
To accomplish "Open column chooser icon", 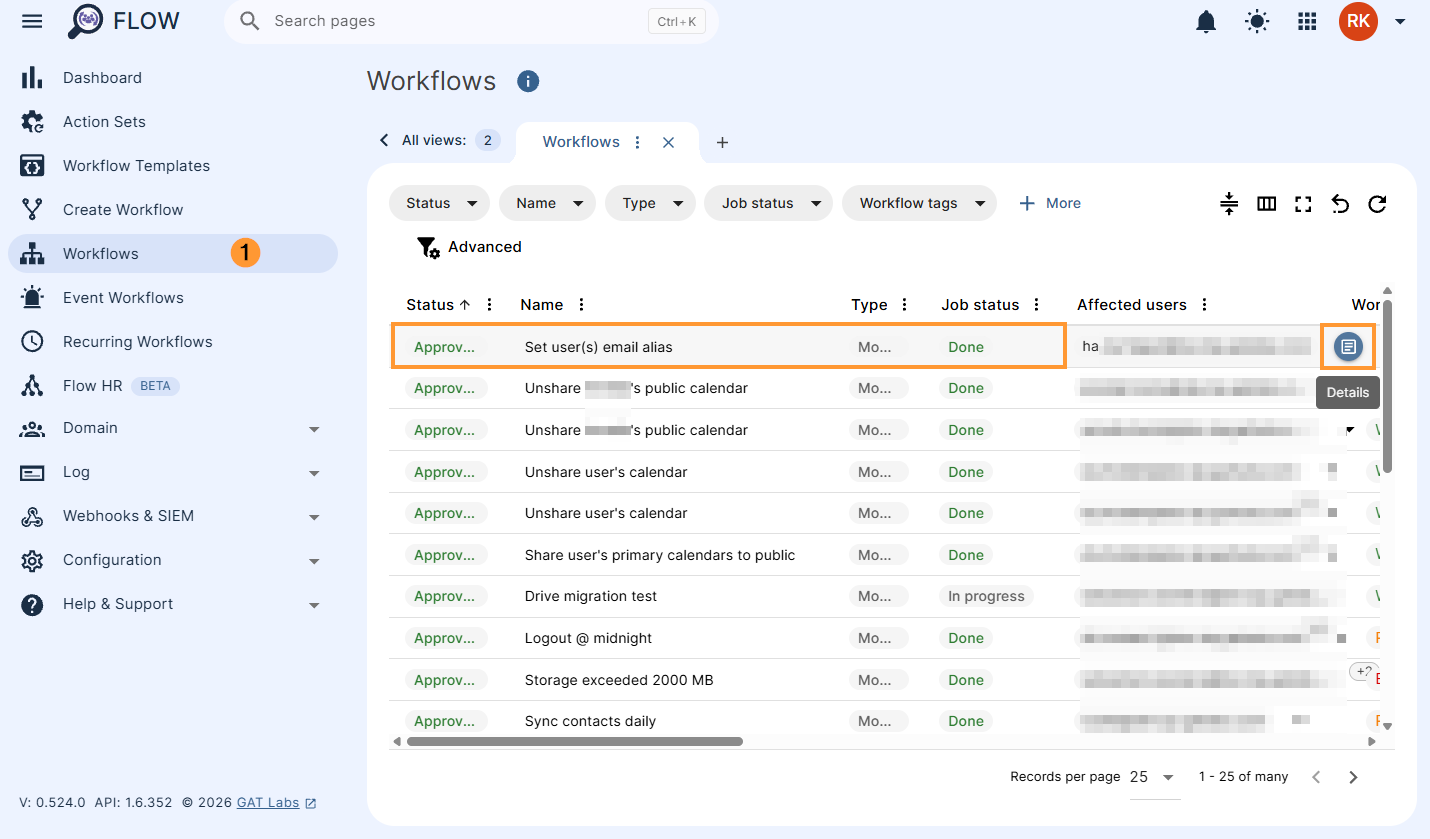I will [1266, 204].
